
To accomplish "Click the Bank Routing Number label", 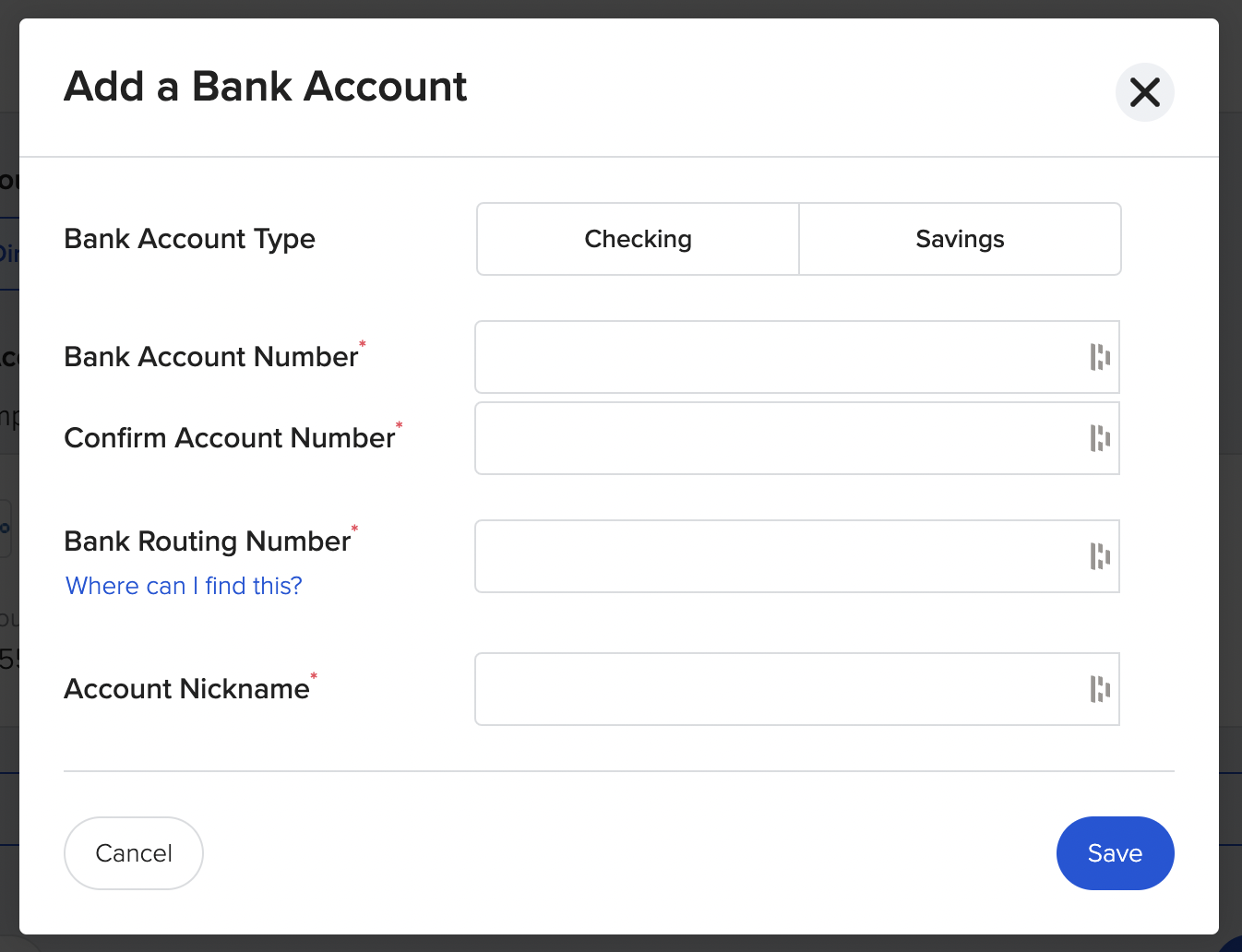I will click(208, 541).
